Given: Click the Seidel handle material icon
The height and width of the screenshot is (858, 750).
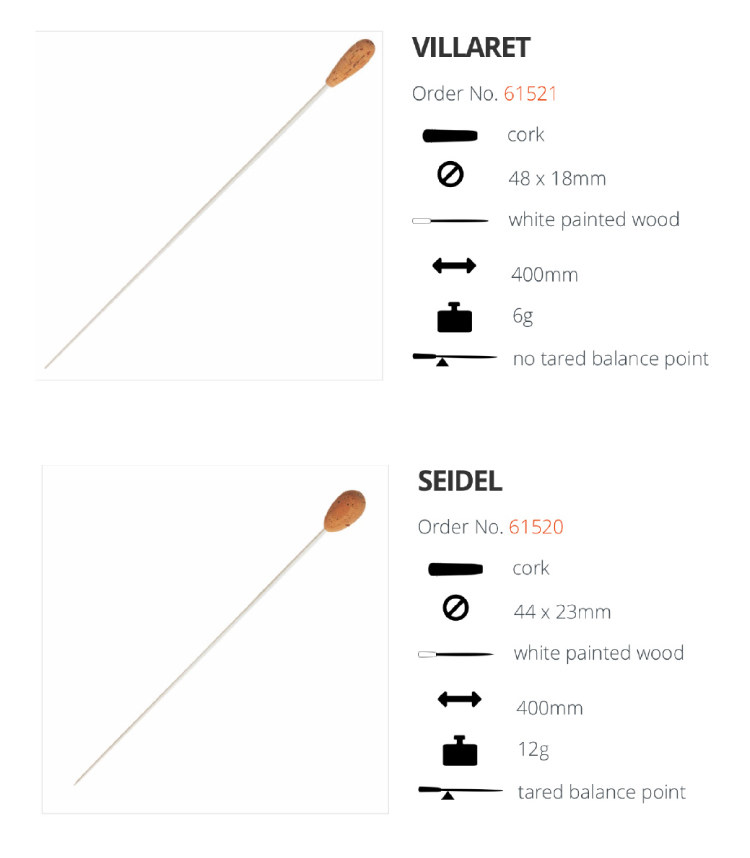Looking at the screenshot, I should coord(456,569).
